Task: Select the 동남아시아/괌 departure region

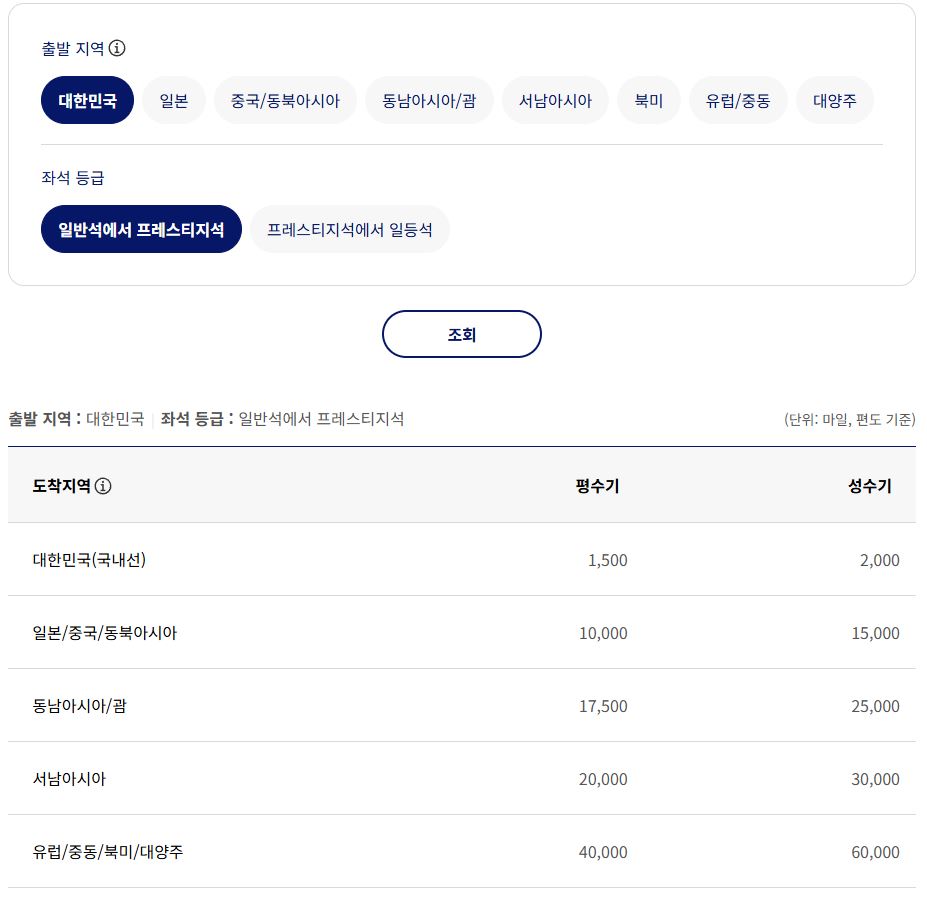Action: coord(430,100)
